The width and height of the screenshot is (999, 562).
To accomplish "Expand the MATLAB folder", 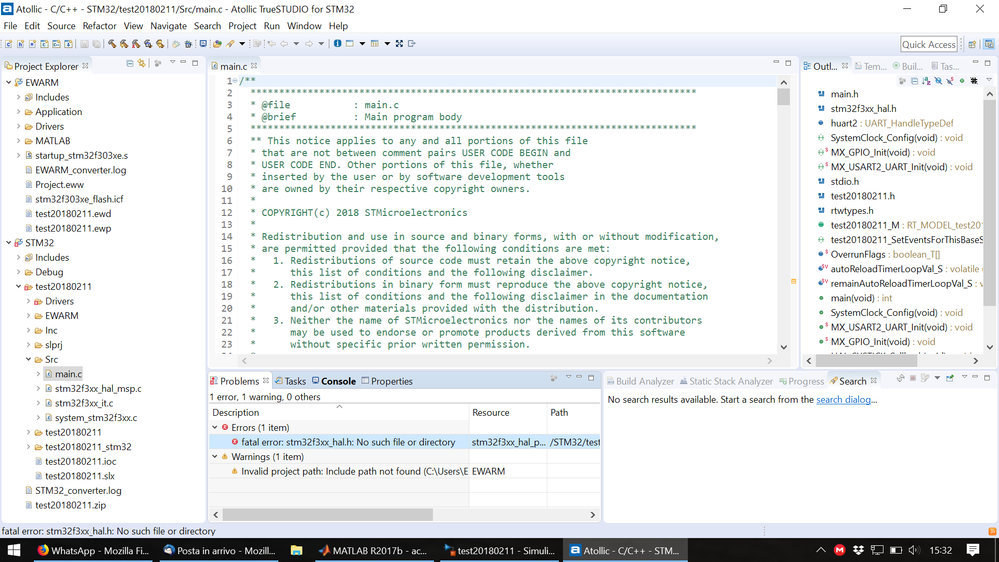I will (18, 141).
